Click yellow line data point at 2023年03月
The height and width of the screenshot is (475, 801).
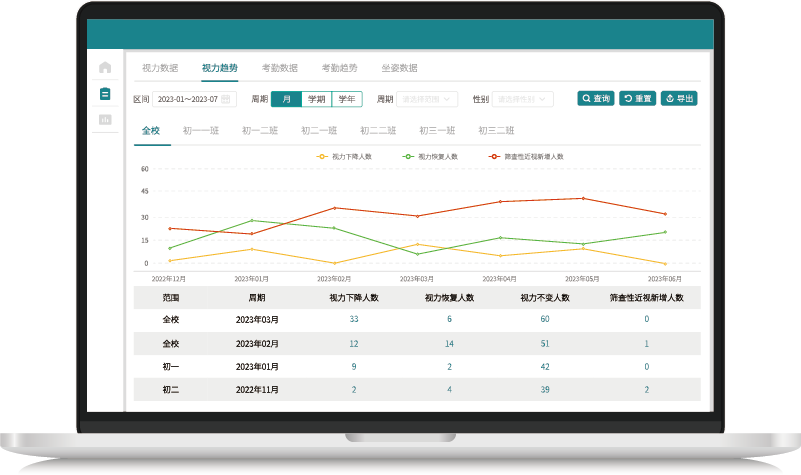point(417,244)
